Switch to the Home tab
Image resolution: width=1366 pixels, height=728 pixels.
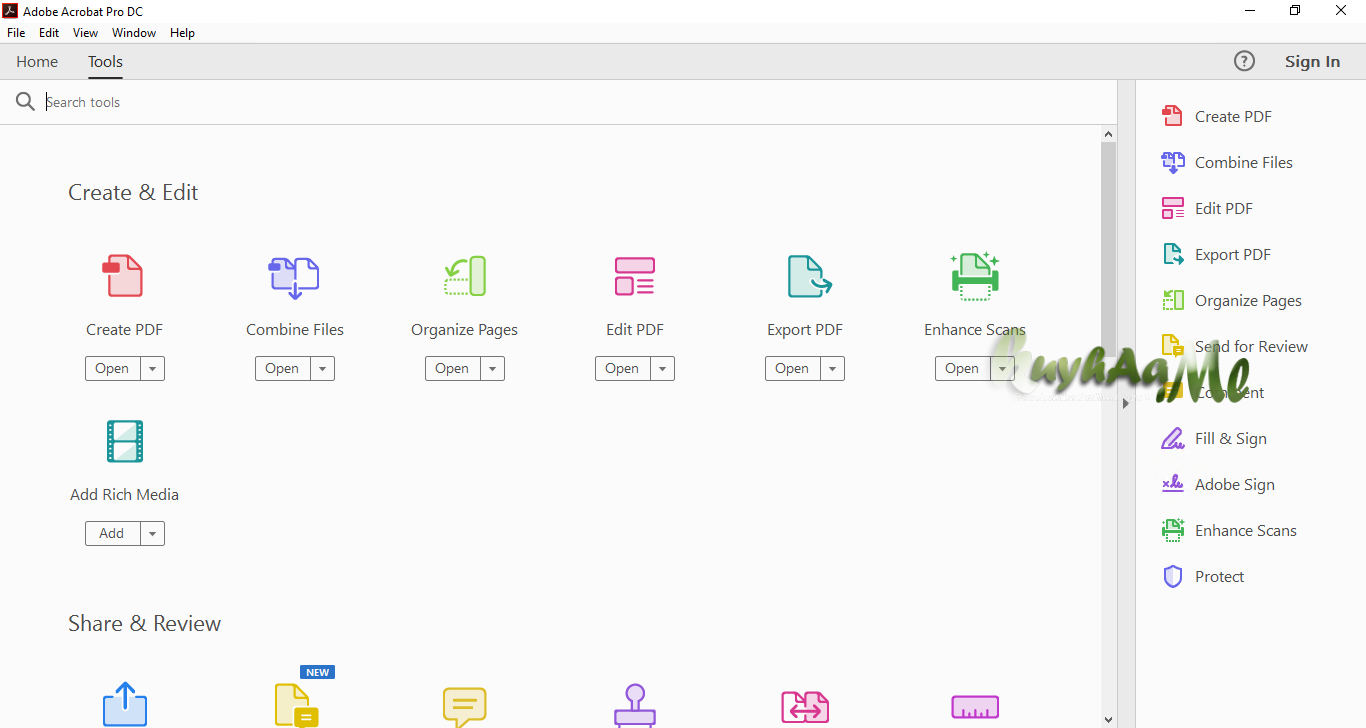[37, 61]
